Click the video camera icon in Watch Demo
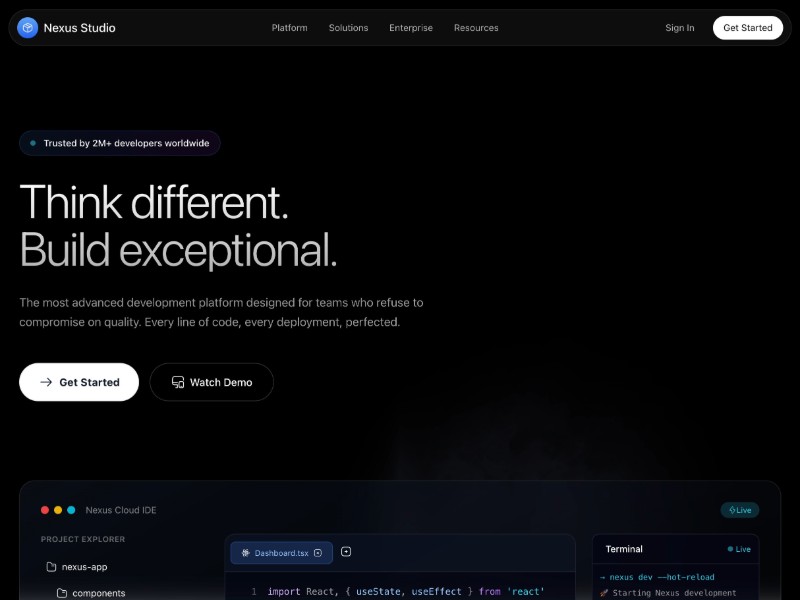 (x=177, y=382)
